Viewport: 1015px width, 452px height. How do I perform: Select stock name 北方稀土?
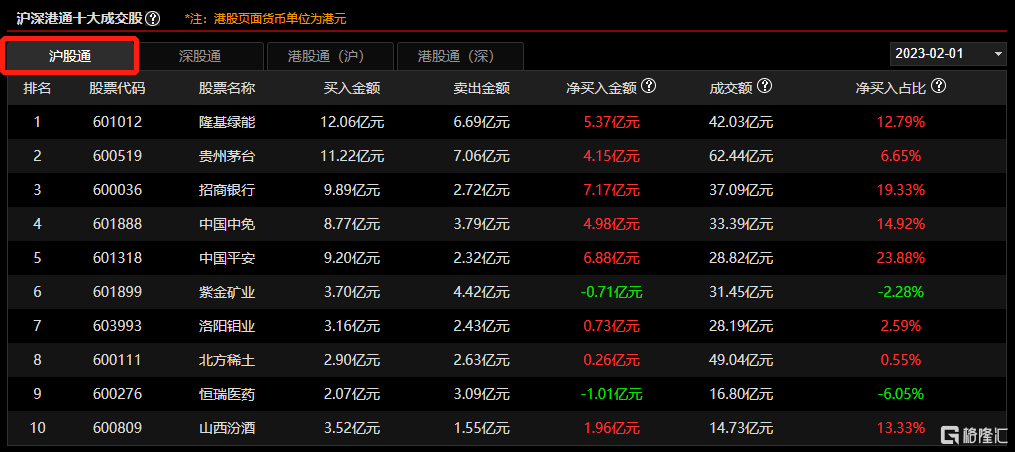point(227,360)
